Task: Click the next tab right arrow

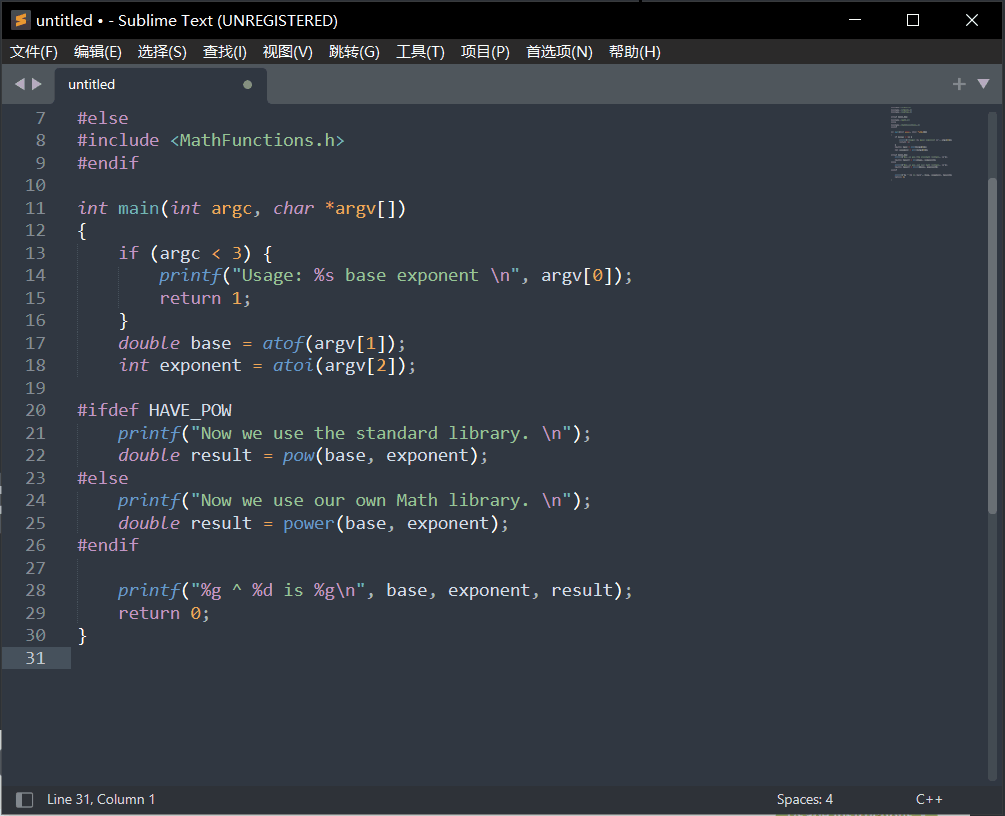Action: click(x=37, y=84)
